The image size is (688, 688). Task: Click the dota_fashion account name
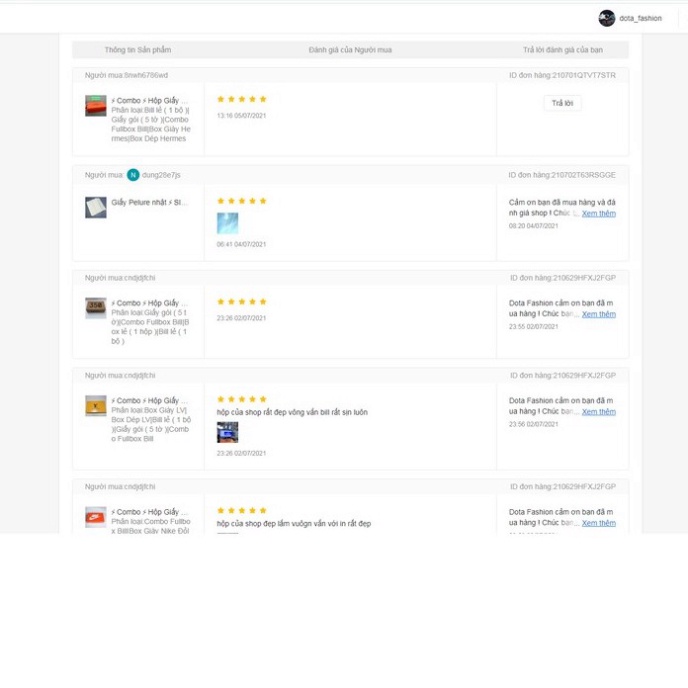click(640, 18)
